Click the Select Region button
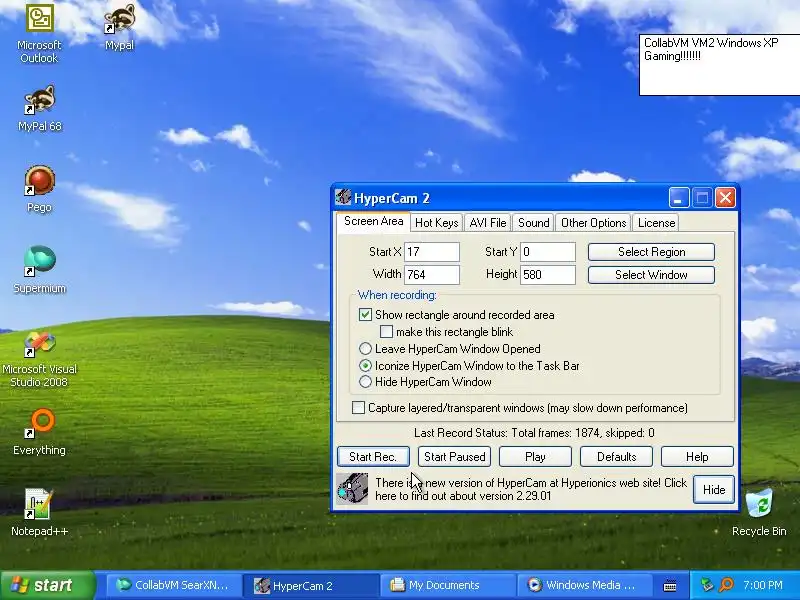Viewport: 800px width, 600px height. coord(652,252)
